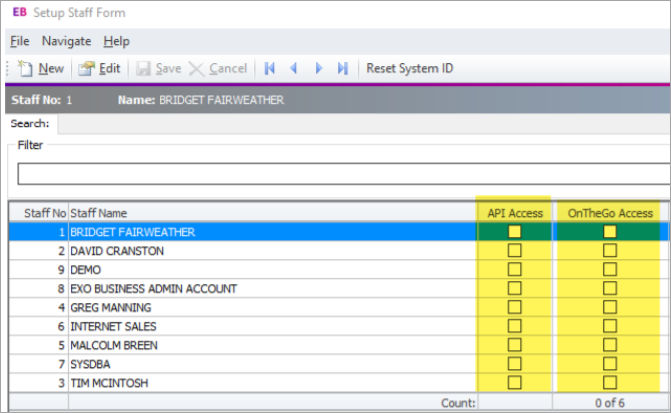The image size is (671, 413).
Task: Toggle OnTheGo Access for Tim McIntosh
Action: point(609,382)
